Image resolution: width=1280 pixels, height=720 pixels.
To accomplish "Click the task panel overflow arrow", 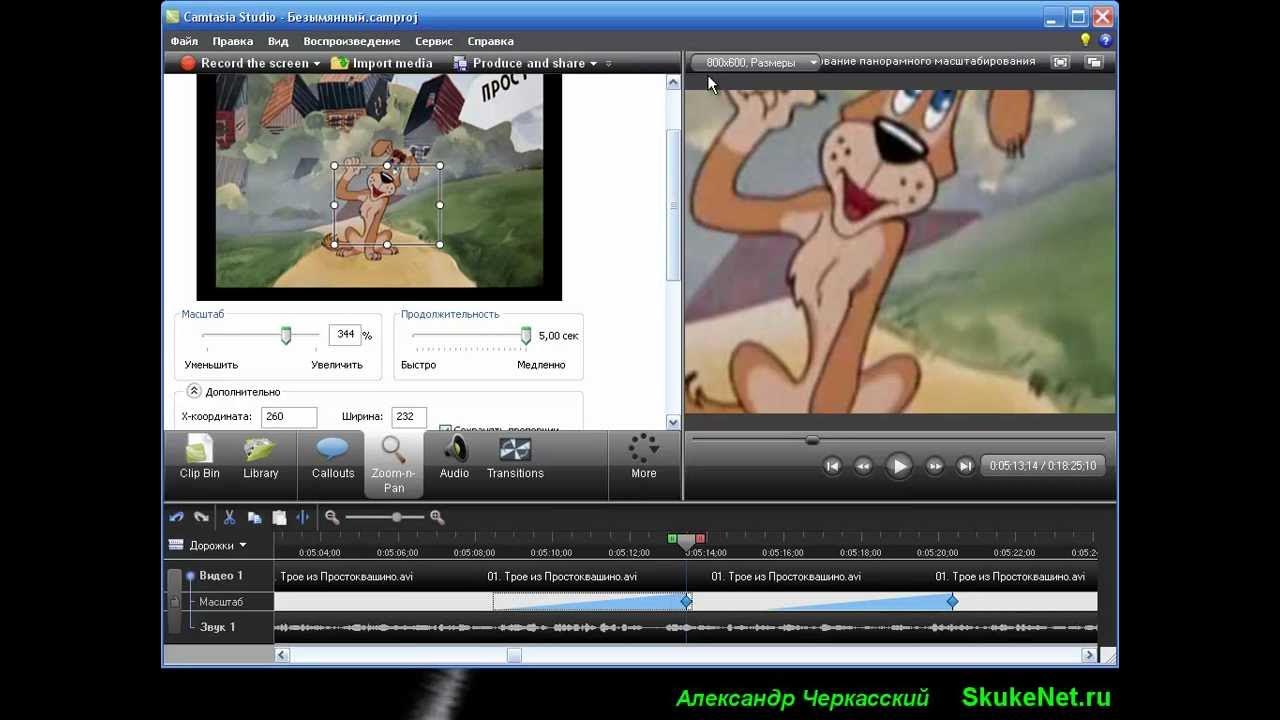I will [608, 63].
